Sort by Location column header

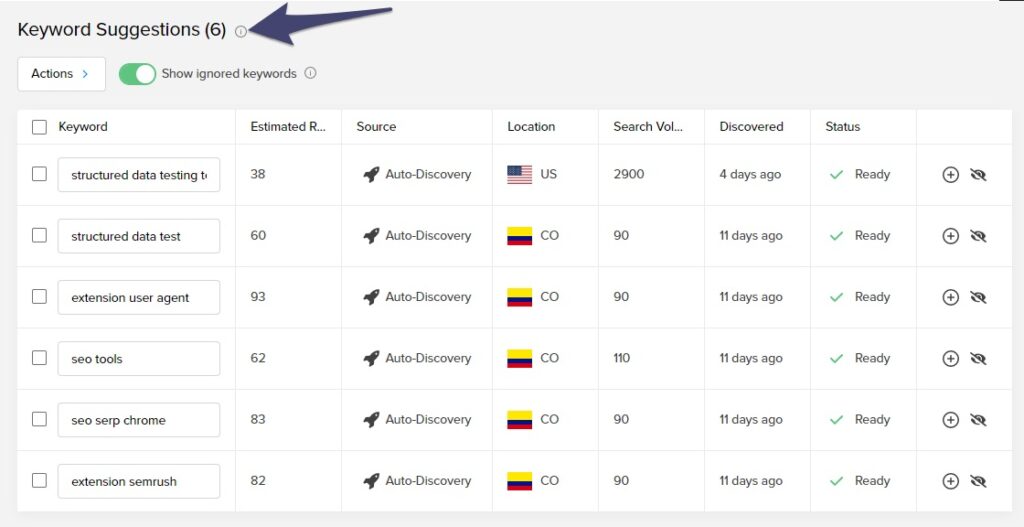[x=531, y=127]
